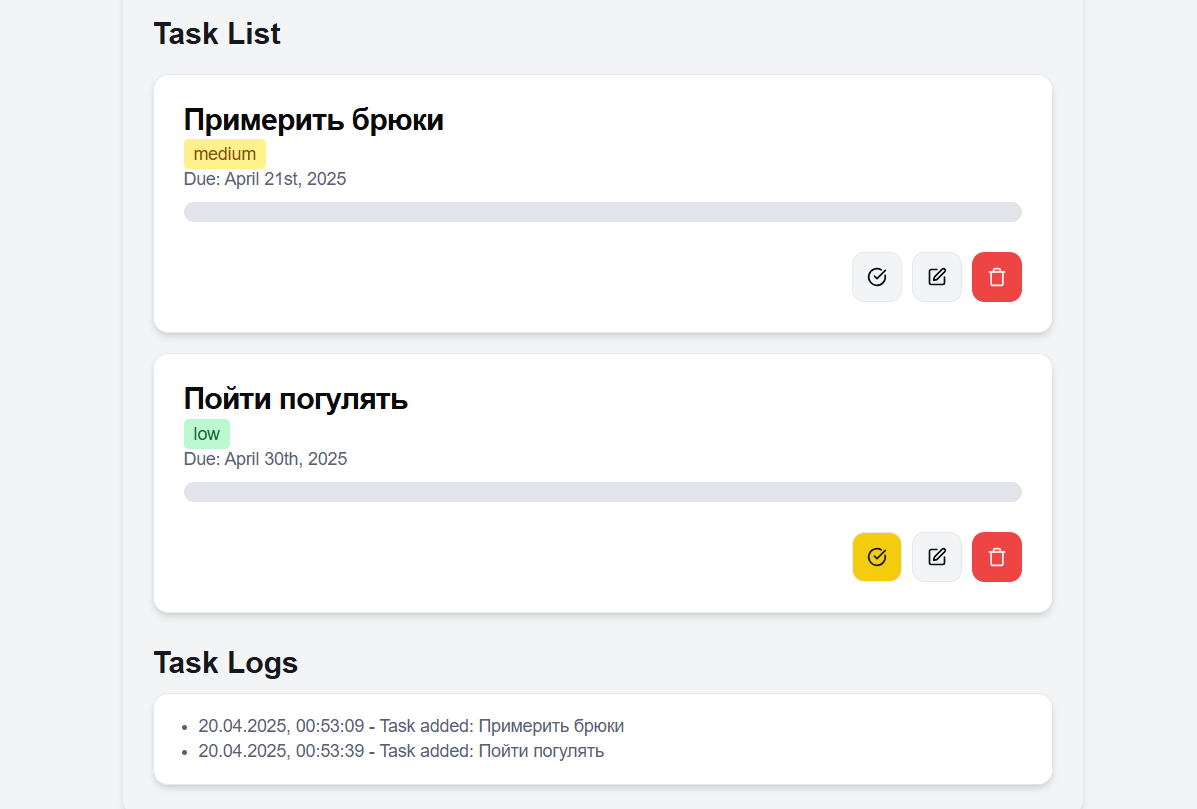The height and width of the screenshot is (809, 1197).
Task: Click the progress bar of "Пойти погулять"
Action: [x=603, y=492]
